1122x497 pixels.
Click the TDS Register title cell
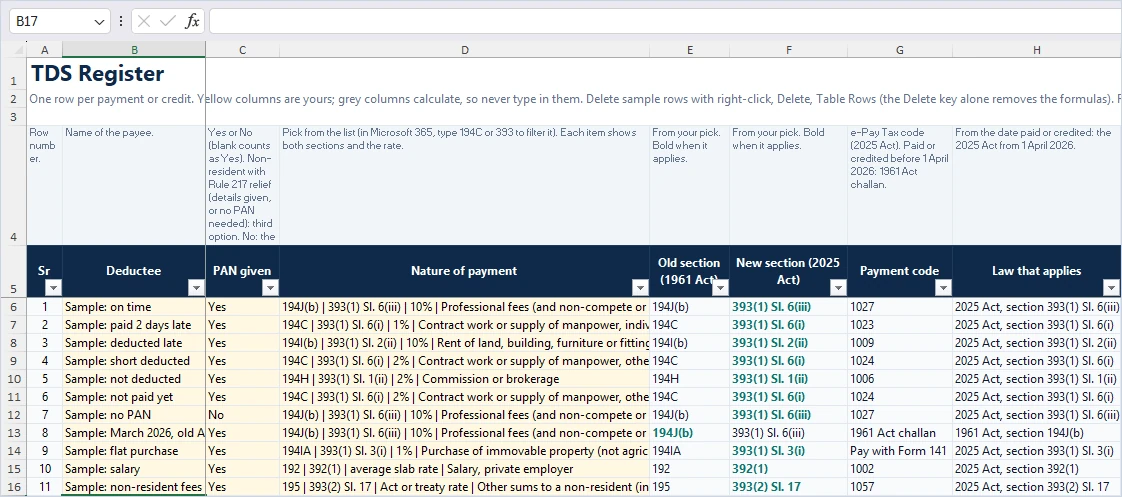[x=97, y=74]
